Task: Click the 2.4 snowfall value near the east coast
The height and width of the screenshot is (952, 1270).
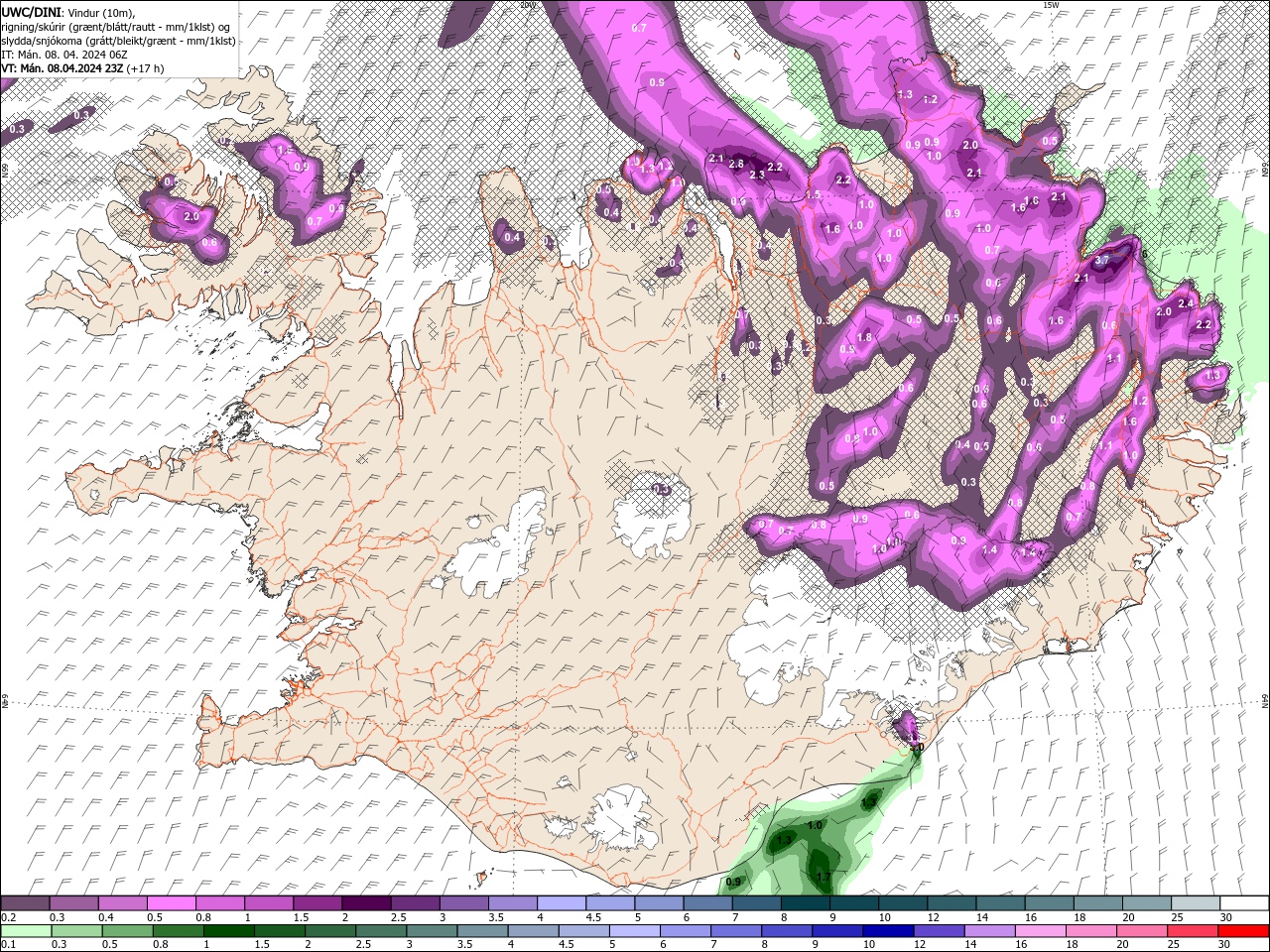Action: coord(1185,303)
